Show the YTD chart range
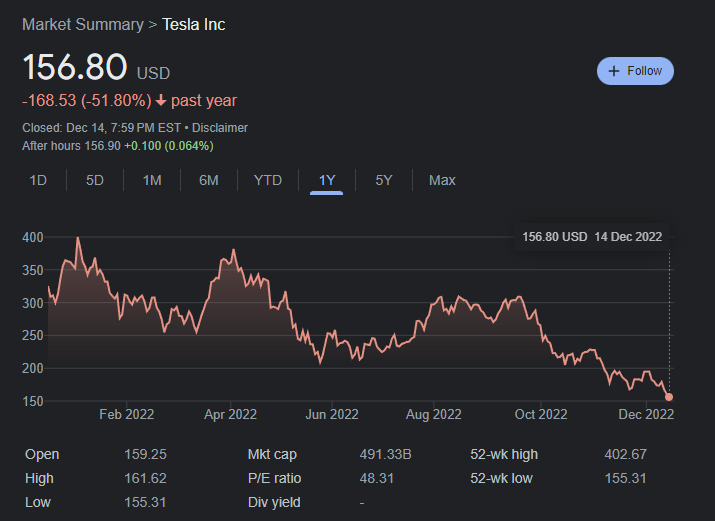This screenshot has height=521, width=715. (268, 181)
